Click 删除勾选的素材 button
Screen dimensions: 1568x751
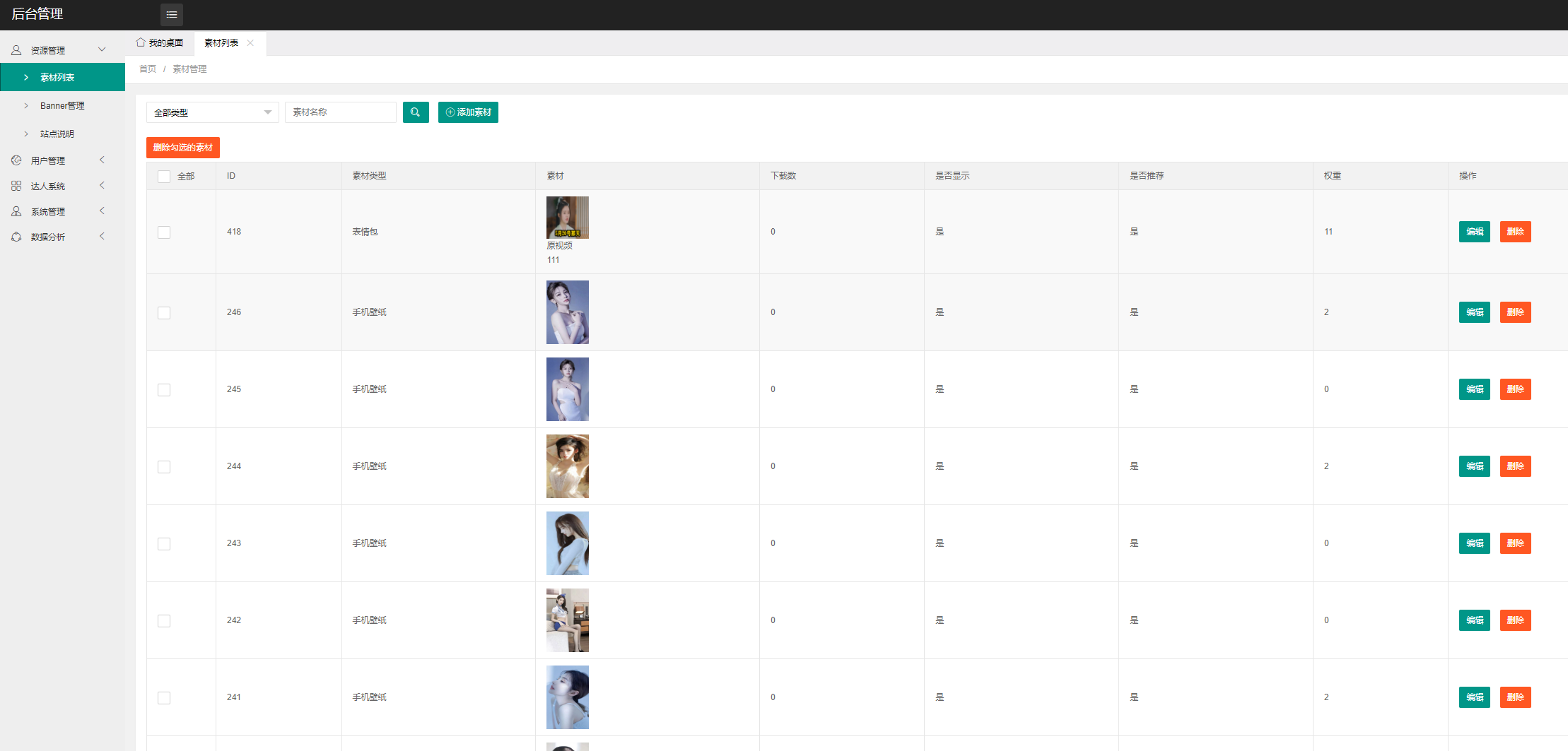pyautogui.click(x=183, y=148)
